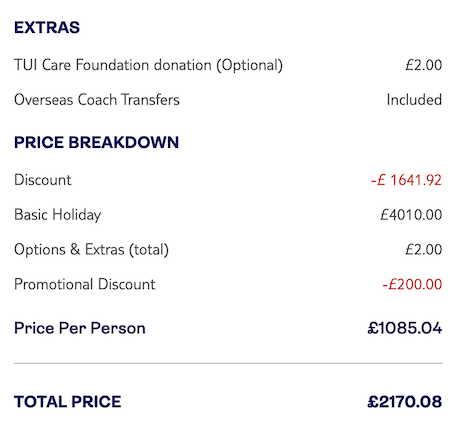Viewport: 454px width, 446px height.
Task: Click the £1085.04 per person price
Action: [405, 328]
